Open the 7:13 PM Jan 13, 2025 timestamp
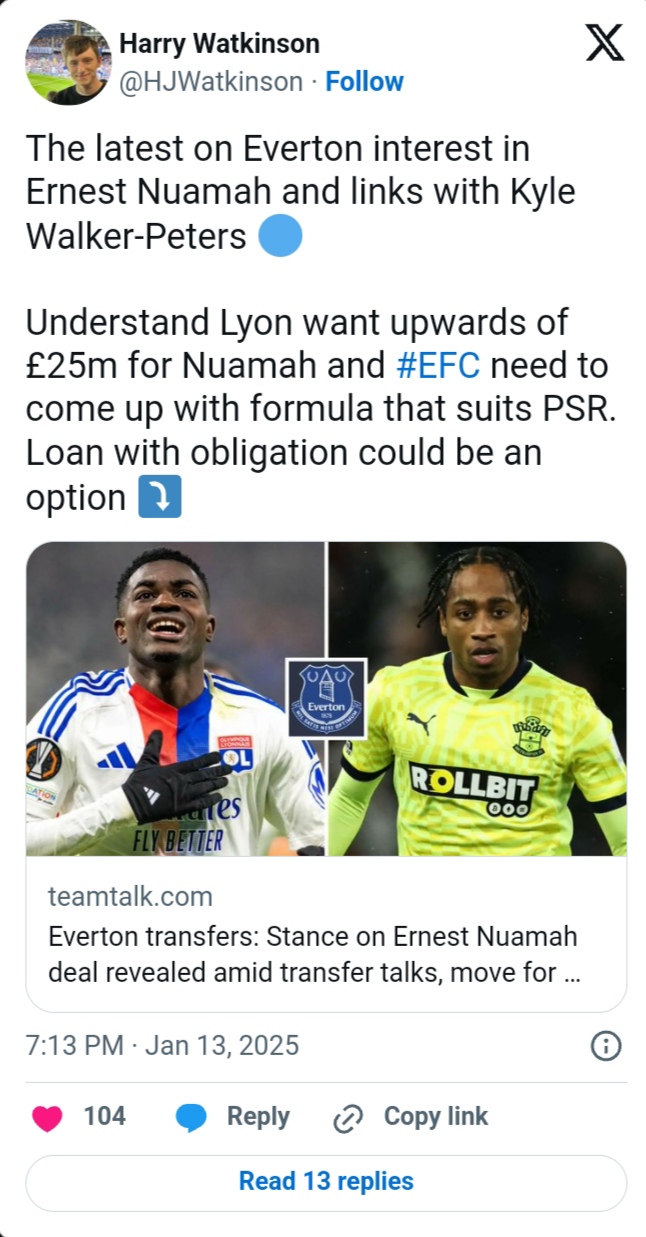The width and height of the screenshot is (646, 1237). coord(163,1046)
